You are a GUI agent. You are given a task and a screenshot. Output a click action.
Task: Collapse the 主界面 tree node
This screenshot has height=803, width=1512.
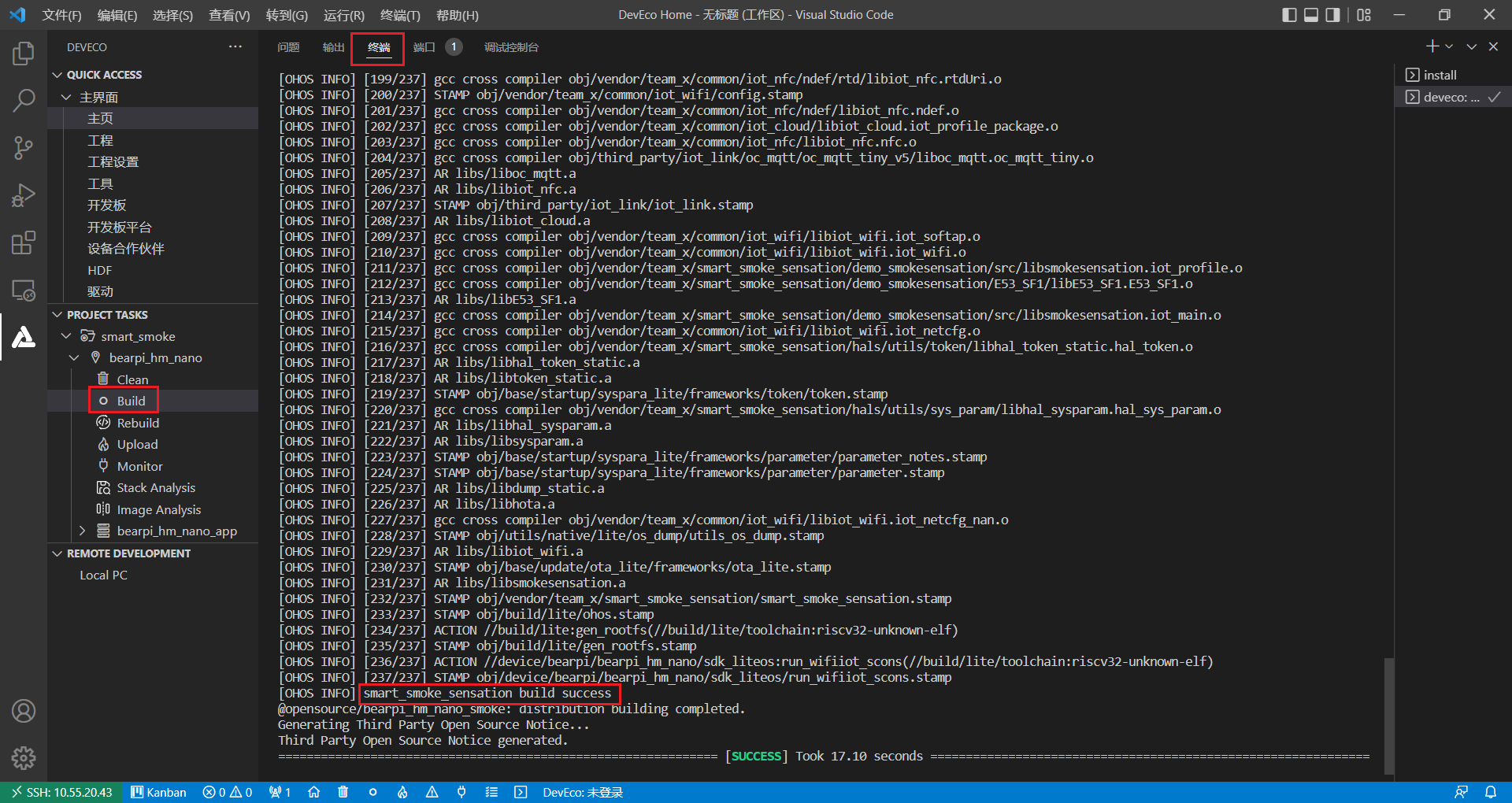[x=66, y=97]
